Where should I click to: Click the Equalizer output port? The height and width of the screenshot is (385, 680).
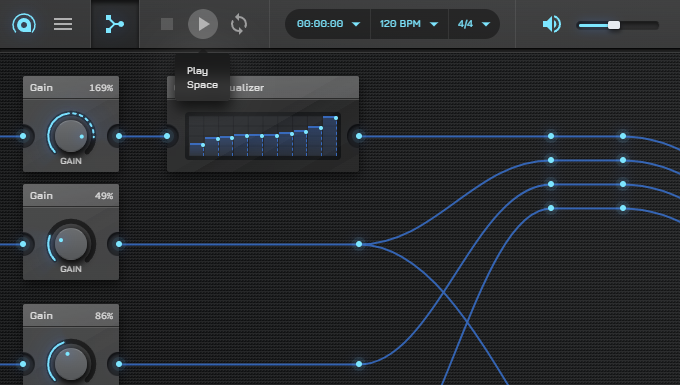[359, 136]
